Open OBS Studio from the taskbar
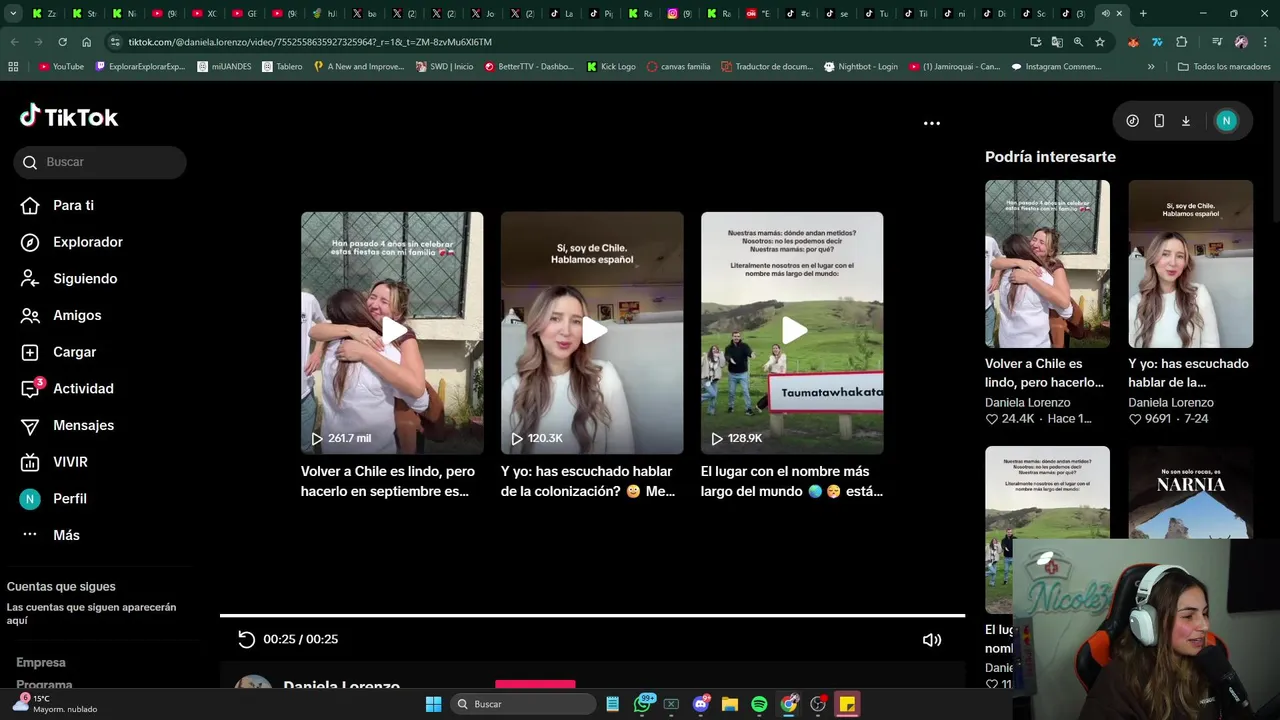 click(818, 704)
